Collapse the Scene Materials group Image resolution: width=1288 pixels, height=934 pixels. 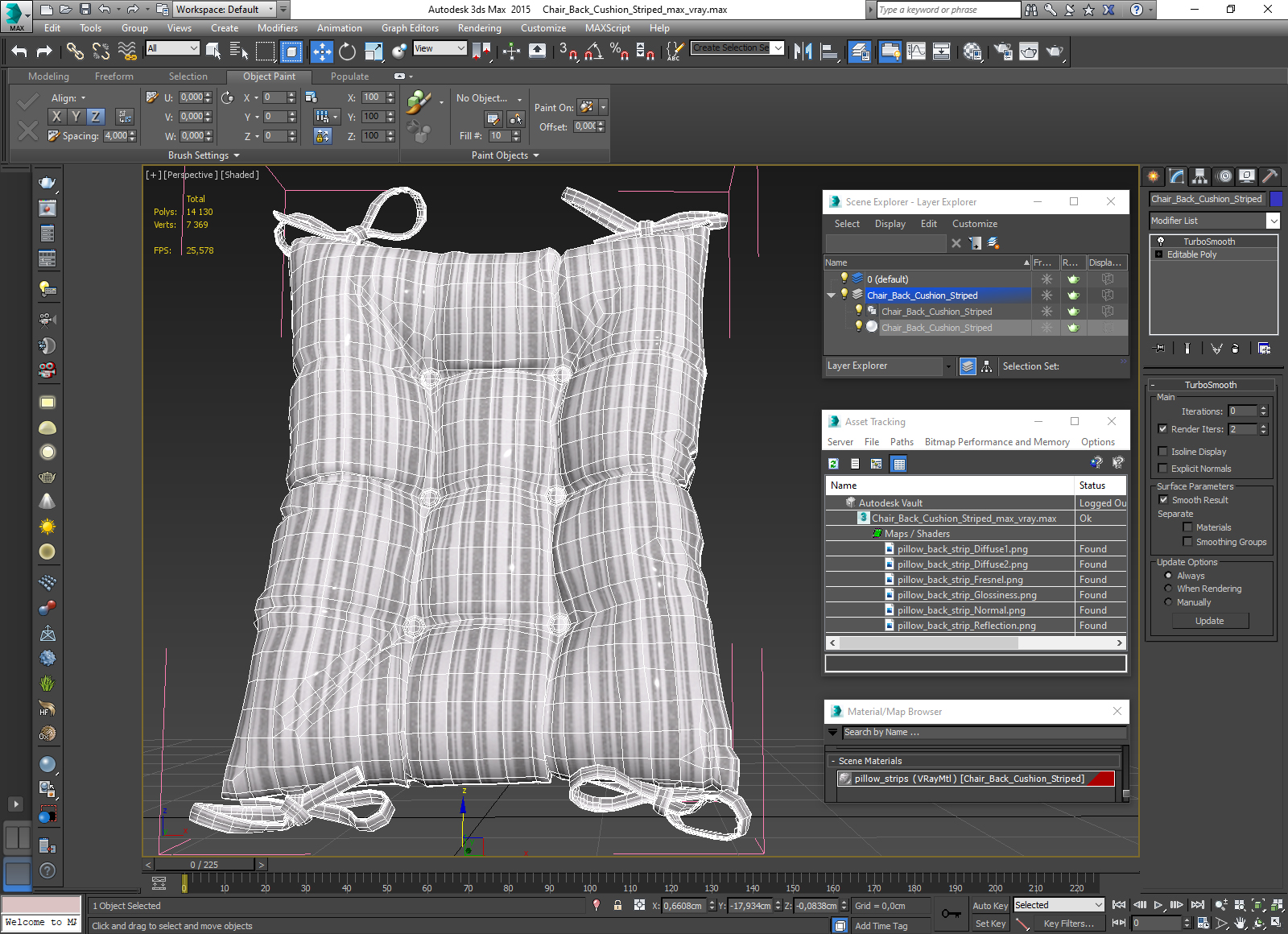coord(833,761)
